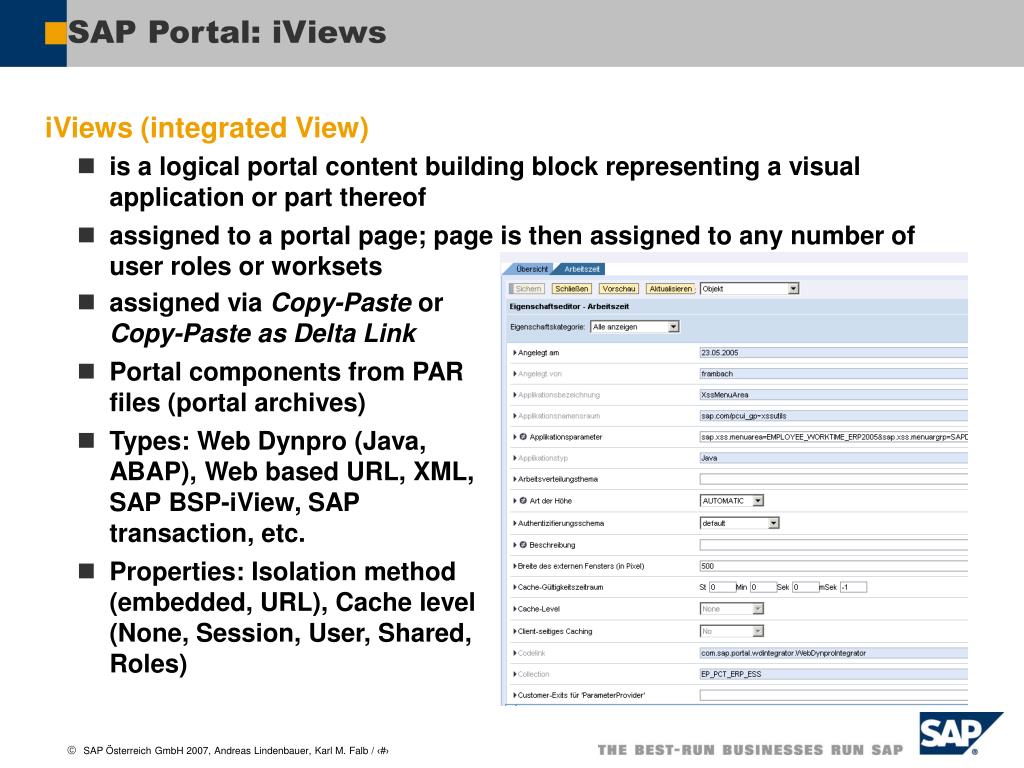
Task: Click the Sichern button
Action: pyautogui.click(x=527, y=289)
